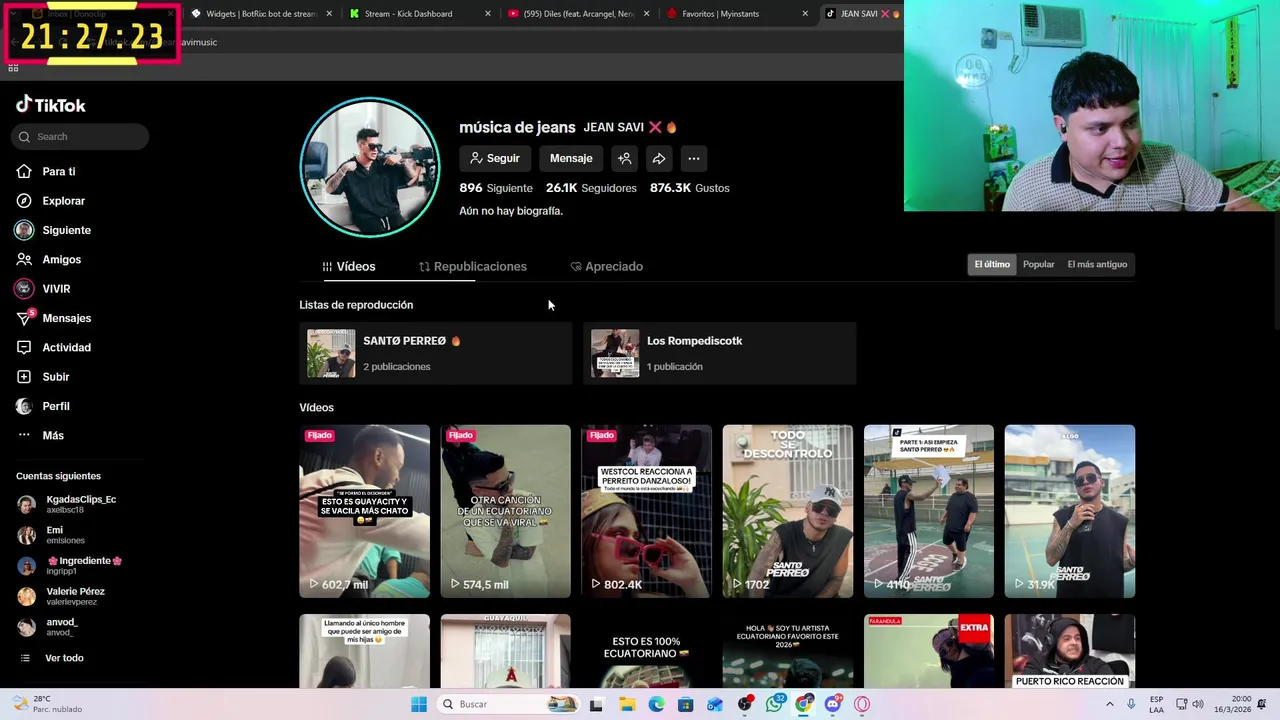The image size is (1280, 720).
Task: Open the Amigos section
Action: click(x=48, y=259)
